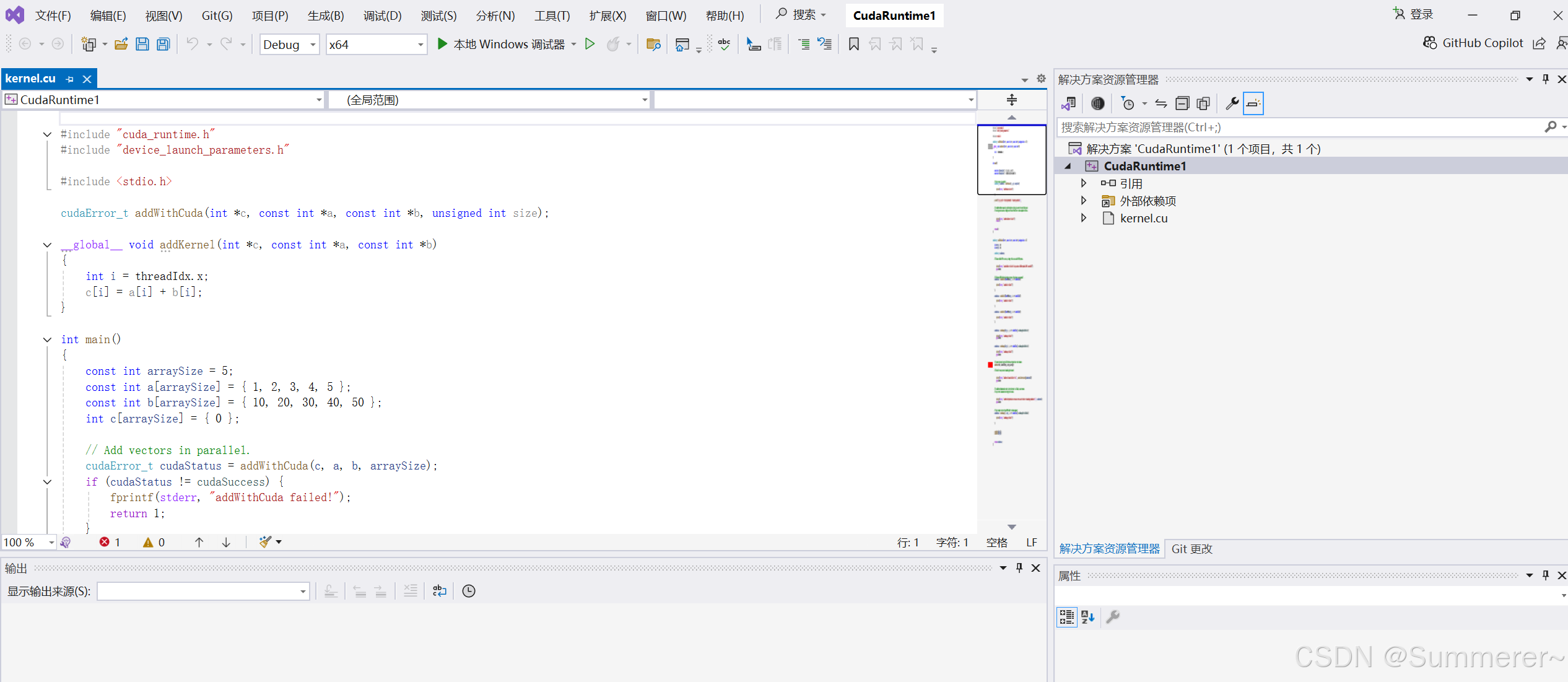Click the 登录 sign-in button
1568x682 pixels.
[1413, 14]
